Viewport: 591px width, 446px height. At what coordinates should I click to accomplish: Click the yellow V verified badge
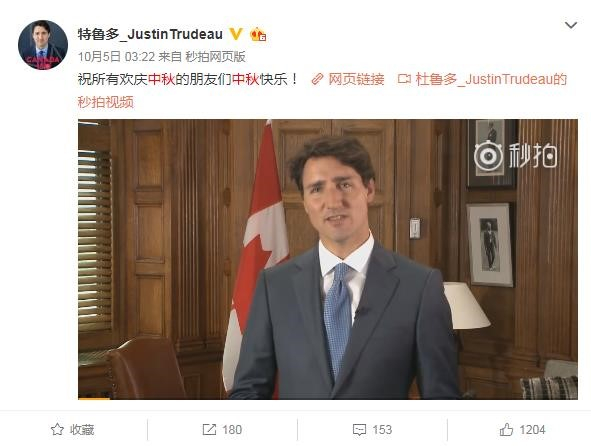coord(236,34)
